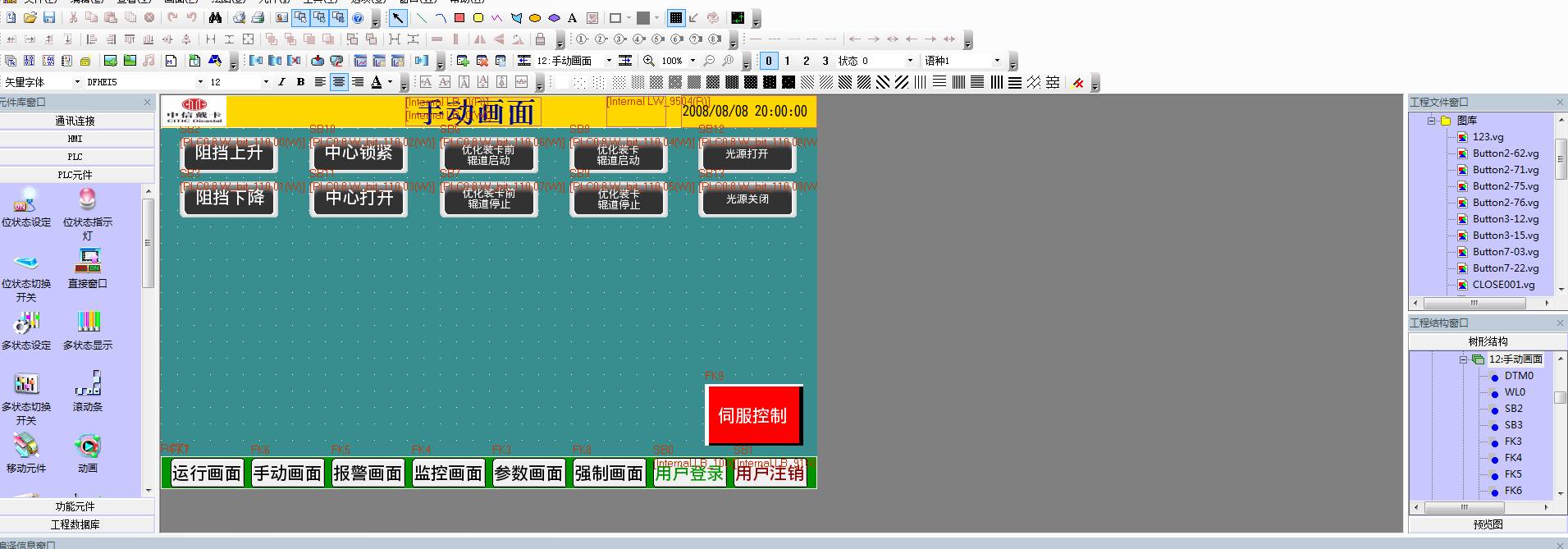1568x549 pixels.
Task: Toggle bold text formatting
Action: (300, 82)
